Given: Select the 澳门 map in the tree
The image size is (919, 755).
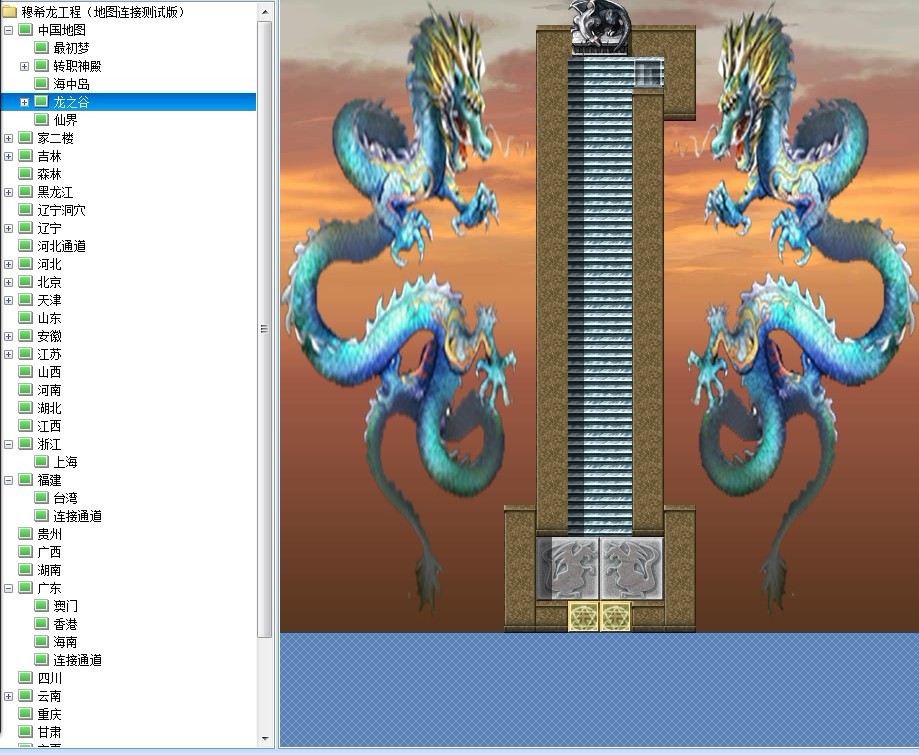Looking at the screenshot, I should (66, 606).
